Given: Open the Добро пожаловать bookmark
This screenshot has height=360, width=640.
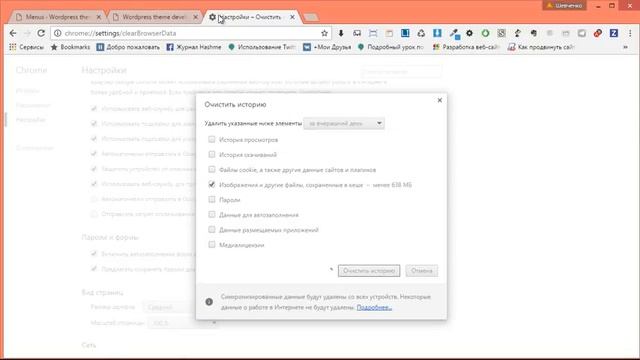Looking at the screenshot, I should (128, 47).
